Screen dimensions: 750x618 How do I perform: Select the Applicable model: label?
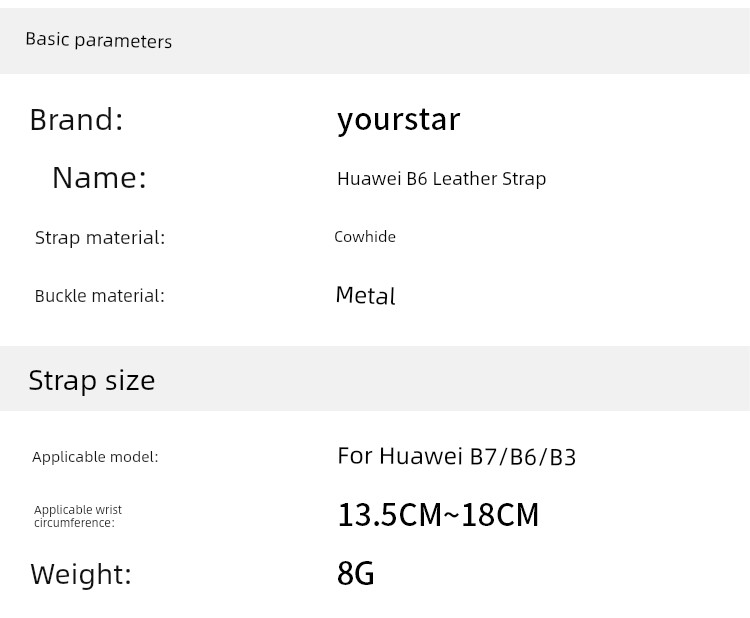coord(95,457)
